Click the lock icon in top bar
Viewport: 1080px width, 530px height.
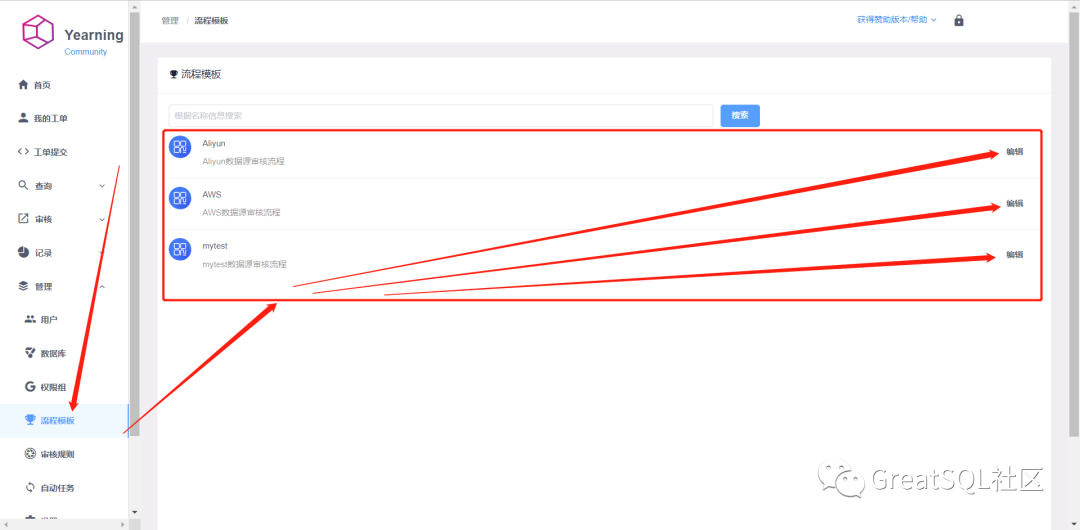pos(959,20)
